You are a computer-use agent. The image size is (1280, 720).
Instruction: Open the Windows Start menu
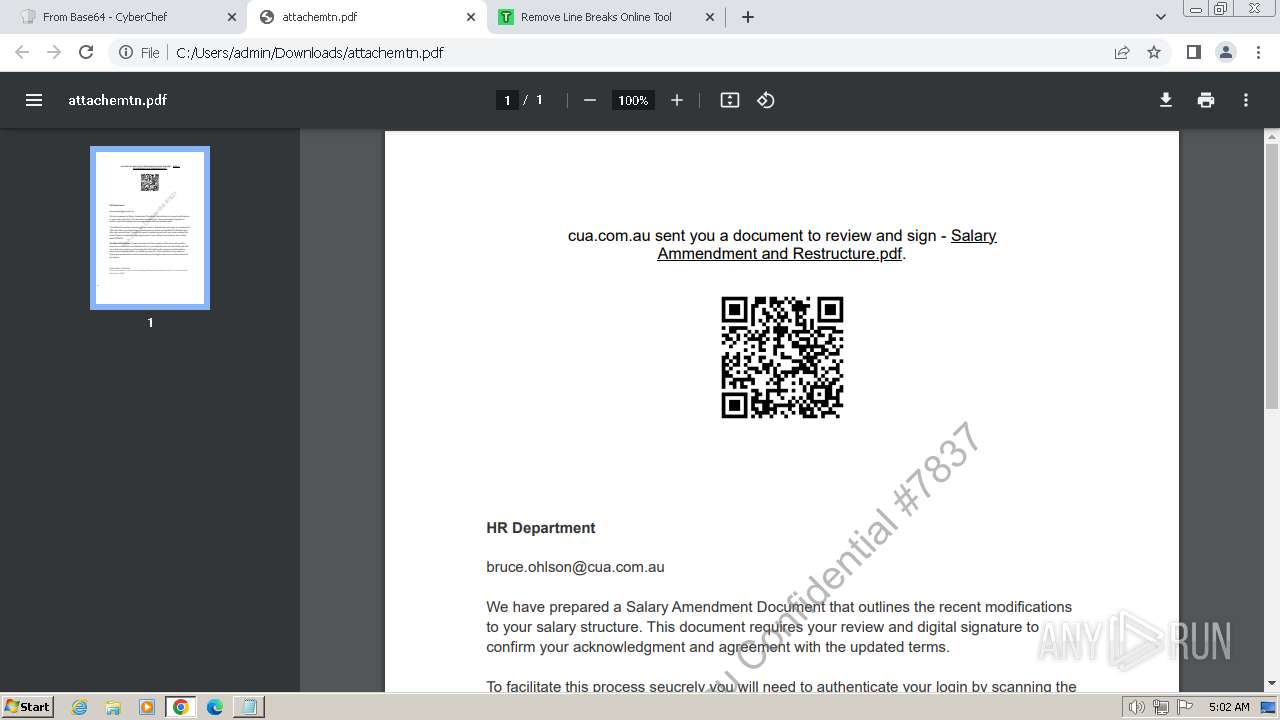[27, 706]
